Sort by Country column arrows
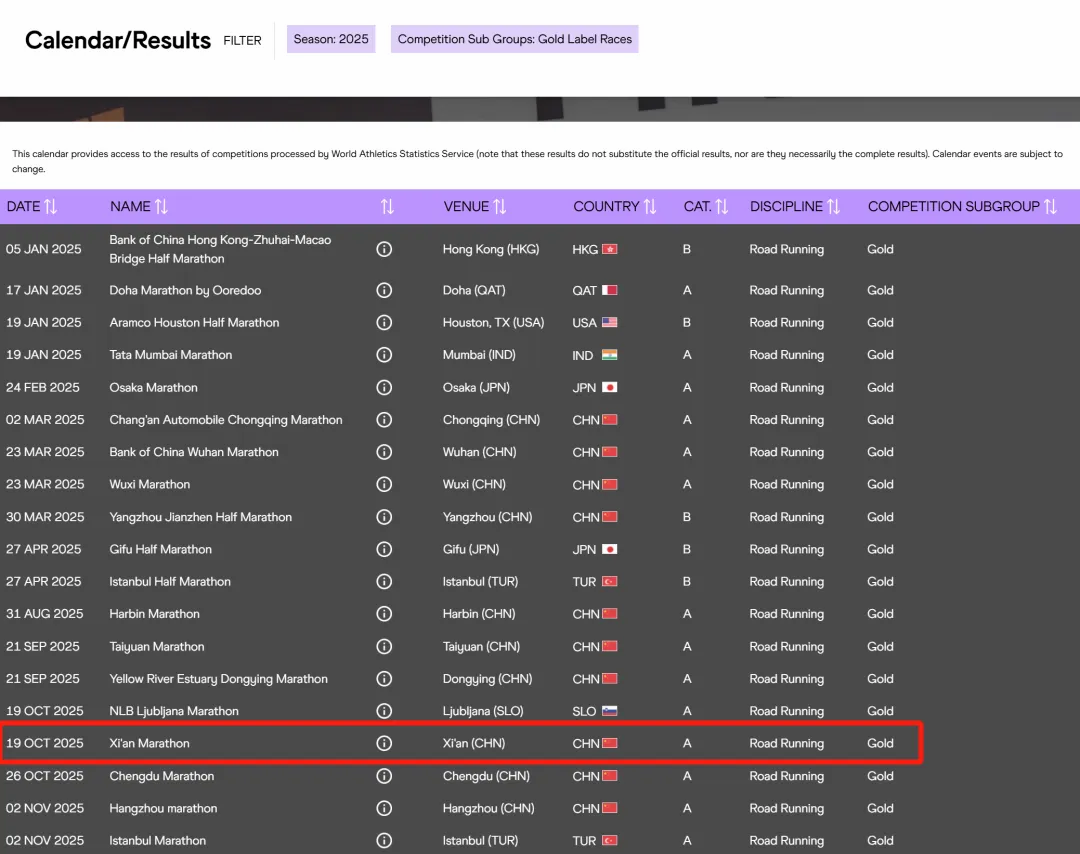 click(650, 207)
